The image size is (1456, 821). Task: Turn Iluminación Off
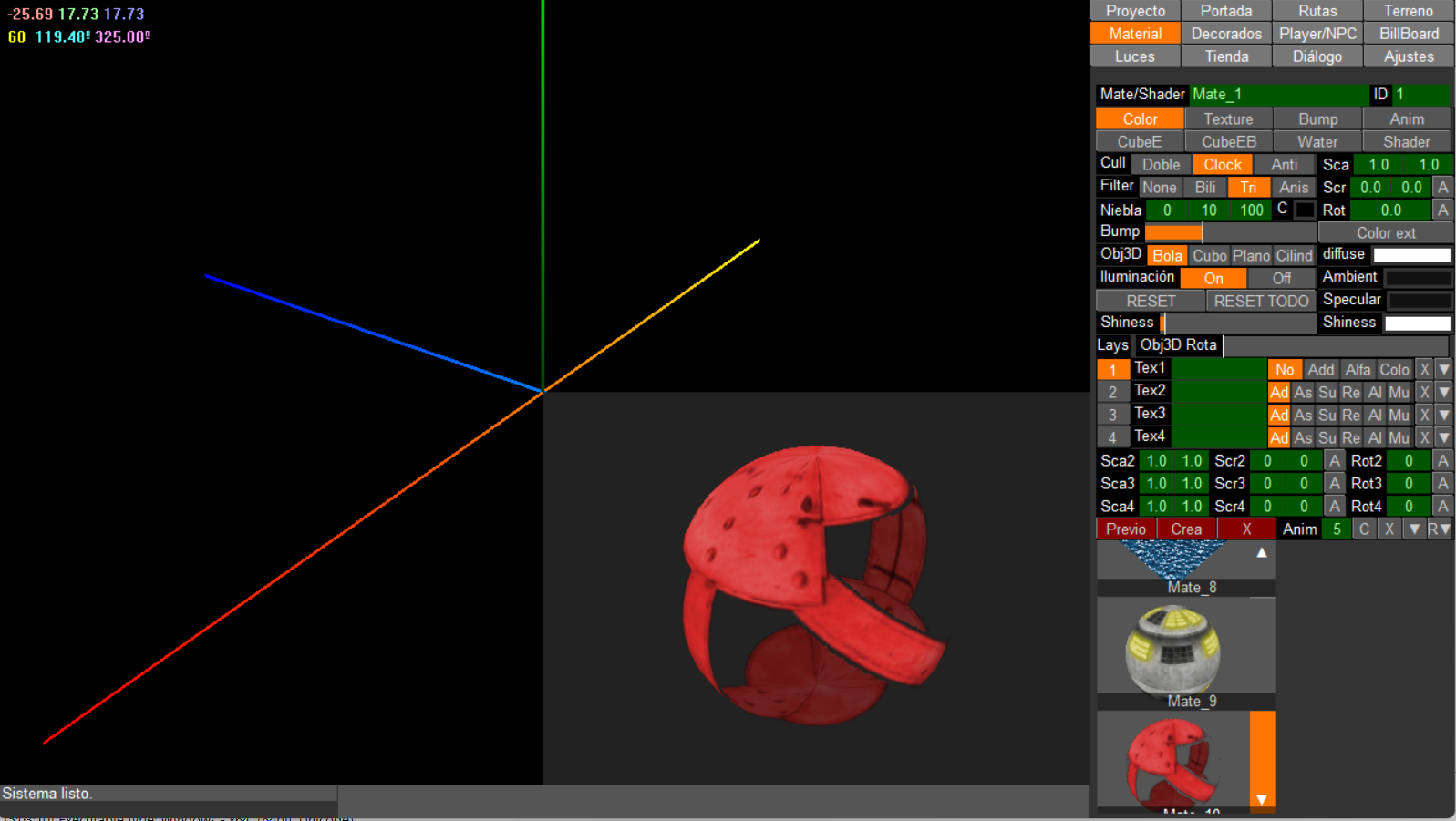pyautogui.click(x=1281, y=278)
